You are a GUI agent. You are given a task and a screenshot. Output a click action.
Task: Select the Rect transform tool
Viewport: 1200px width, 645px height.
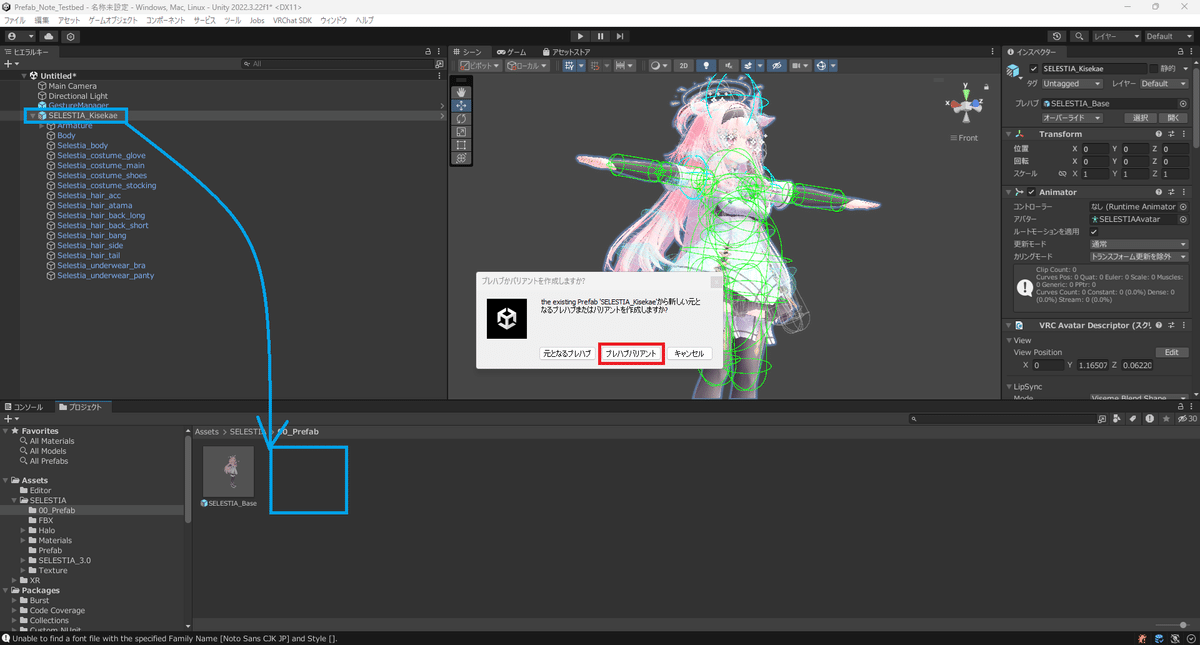pyautogui.click(x=460, y=144)
